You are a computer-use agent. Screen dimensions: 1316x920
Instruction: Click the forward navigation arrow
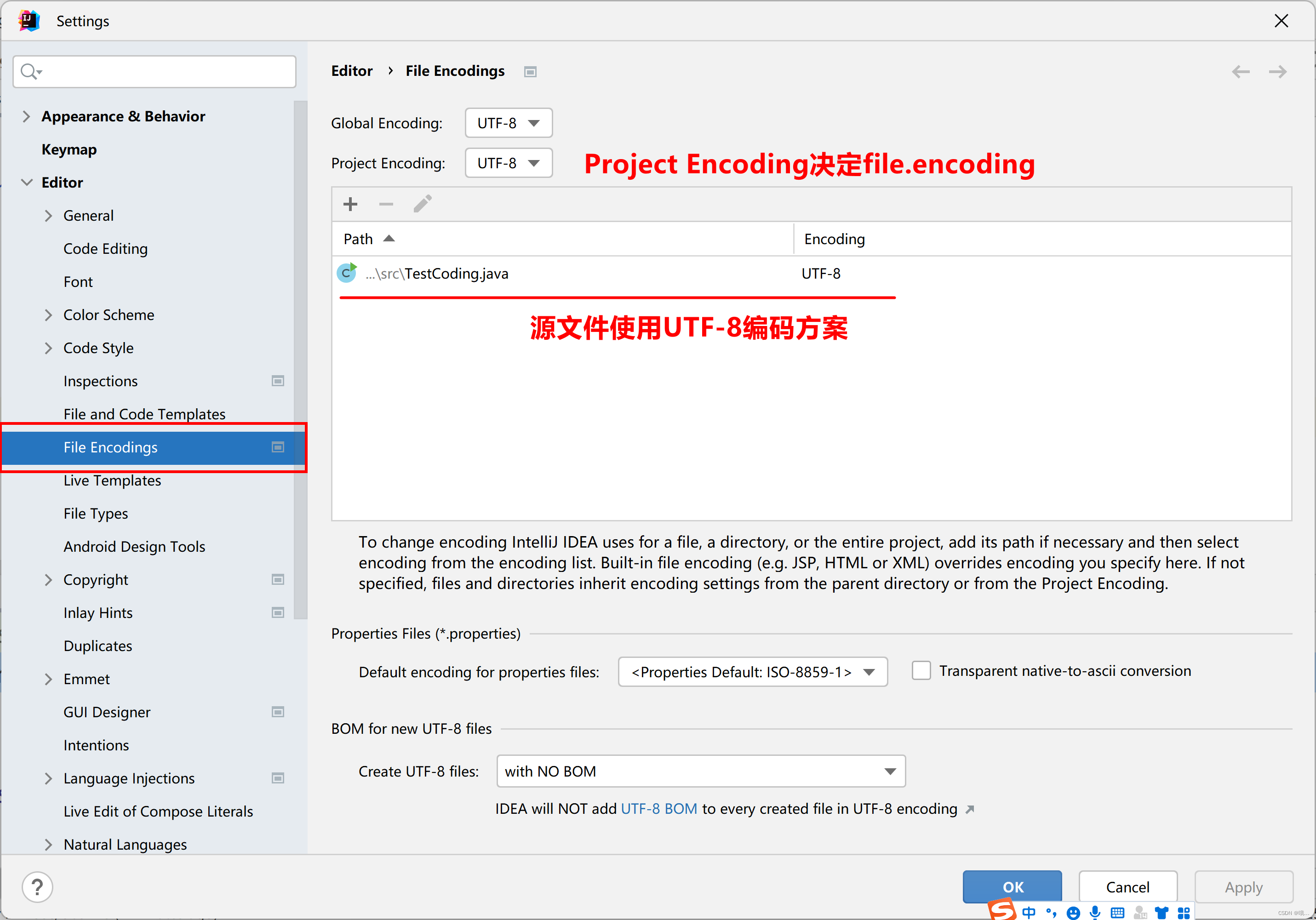point(1277,71)
